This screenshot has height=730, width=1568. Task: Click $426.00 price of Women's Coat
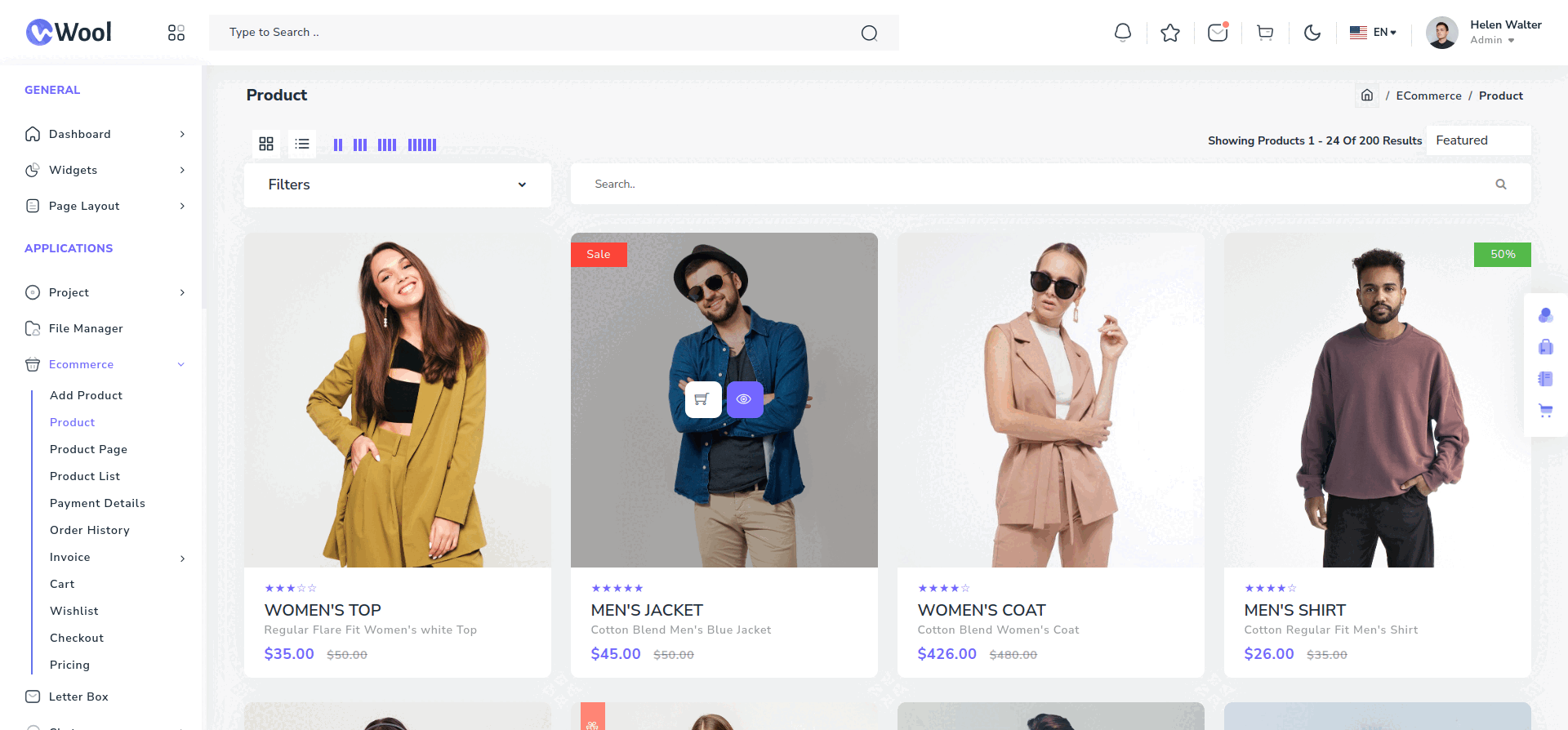[947, 654]
